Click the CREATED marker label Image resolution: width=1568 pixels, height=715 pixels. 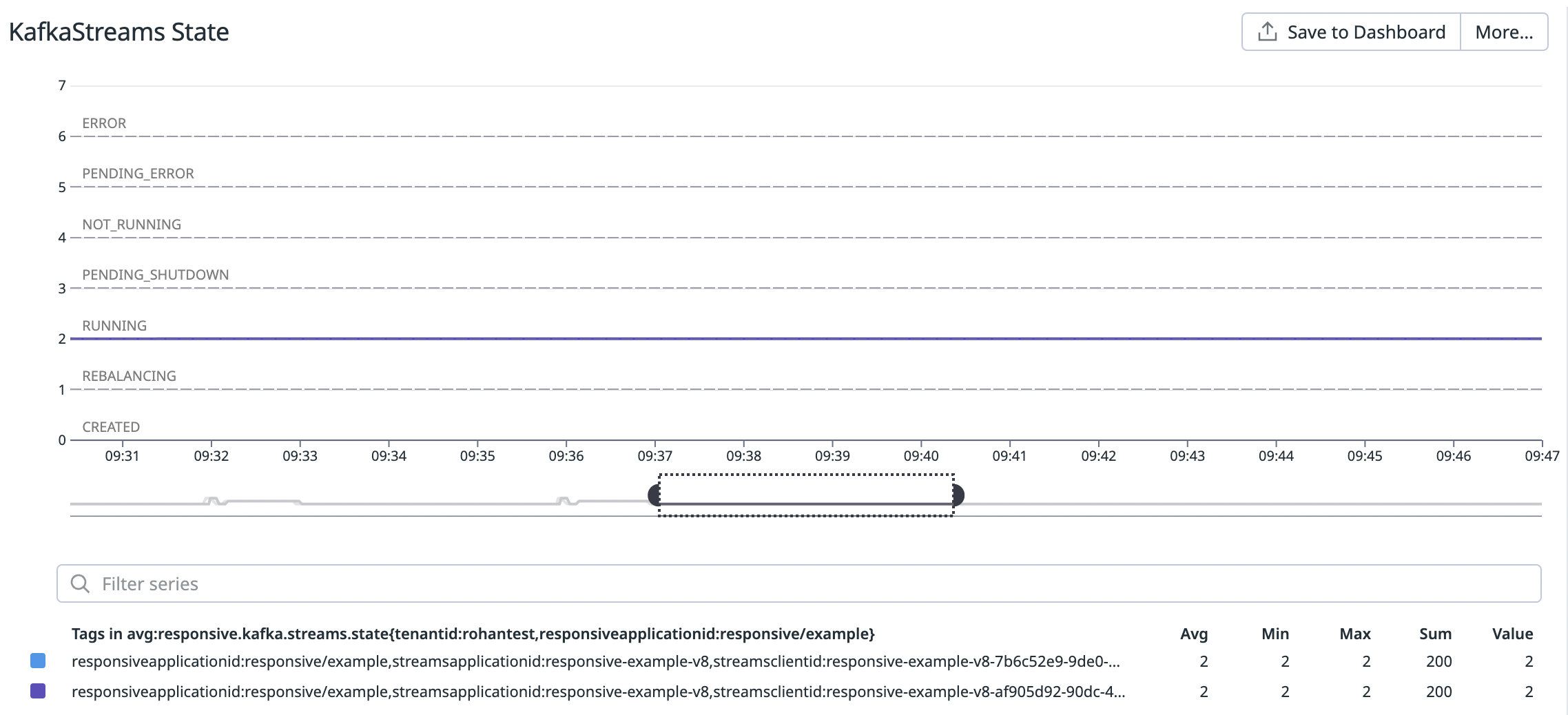[111, 427]
